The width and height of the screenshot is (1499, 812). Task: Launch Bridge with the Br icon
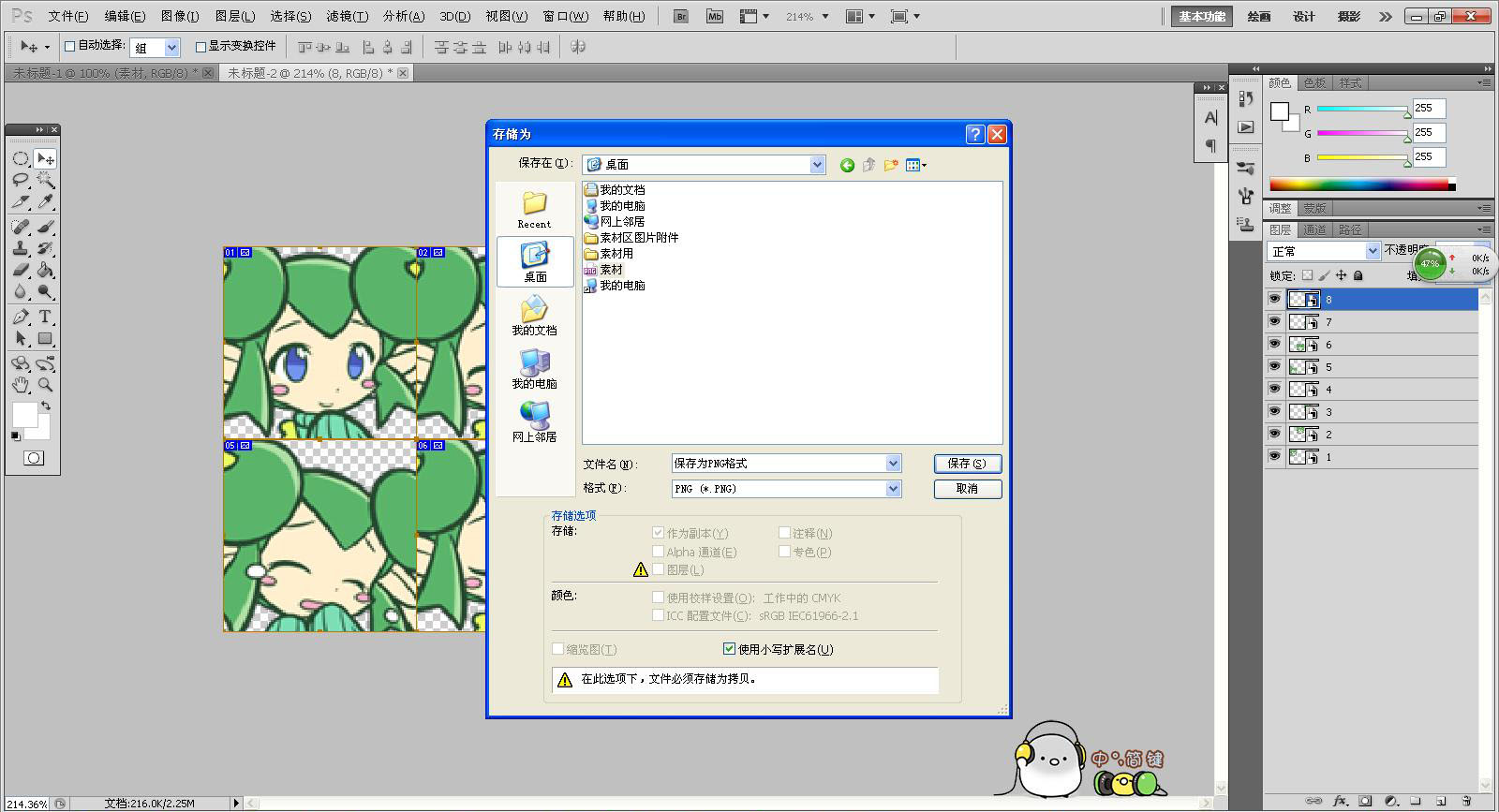681,16
